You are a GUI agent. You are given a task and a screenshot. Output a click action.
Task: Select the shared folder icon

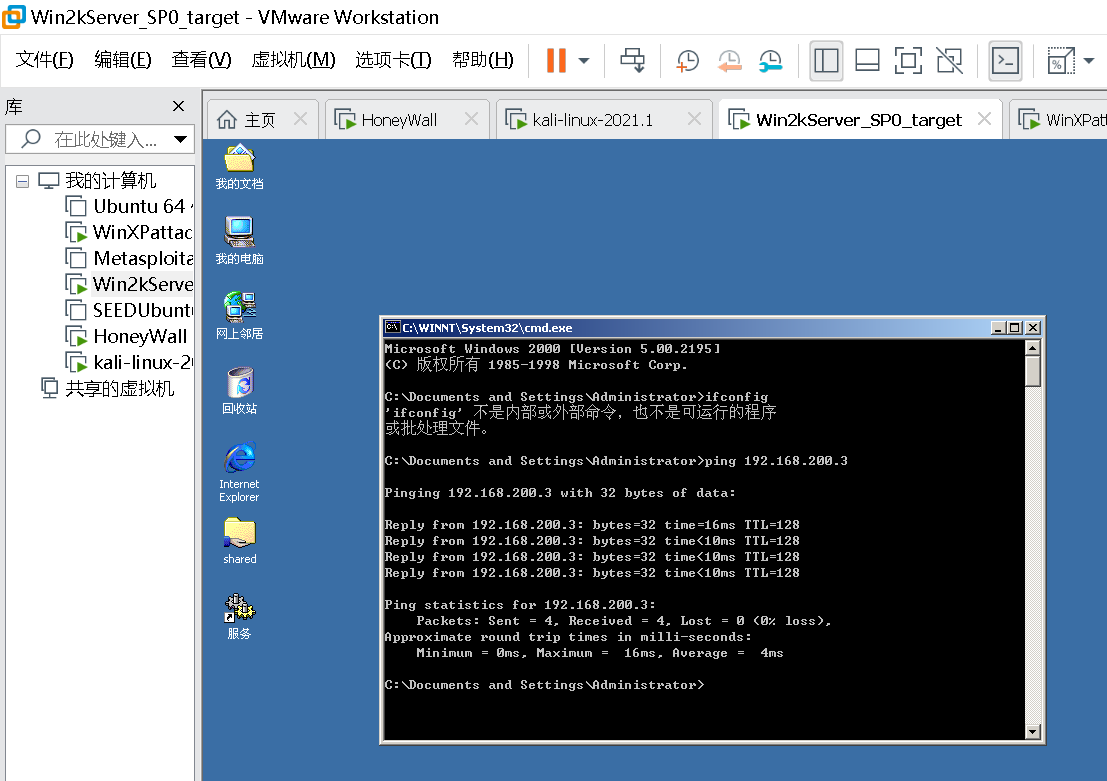coord(239,541)
